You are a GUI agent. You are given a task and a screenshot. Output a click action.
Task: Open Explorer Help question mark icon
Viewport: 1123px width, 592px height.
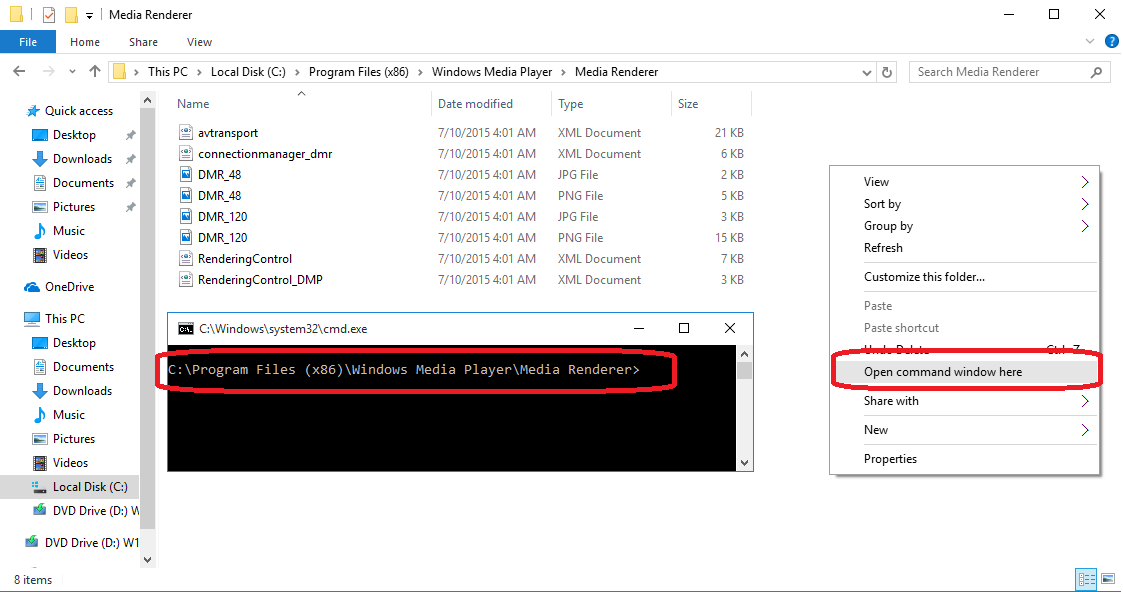click(x=1112, y=42)
